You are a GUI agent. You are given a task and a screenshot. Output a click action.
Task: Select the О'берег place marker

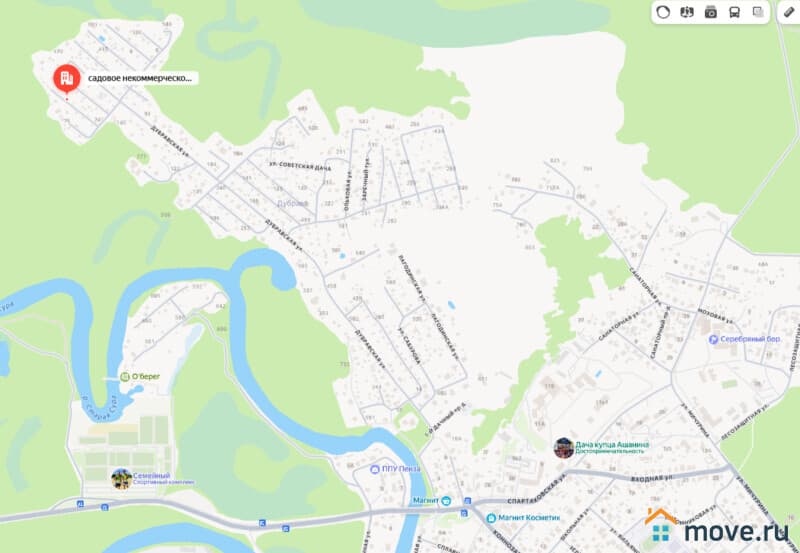coord(140,376)
